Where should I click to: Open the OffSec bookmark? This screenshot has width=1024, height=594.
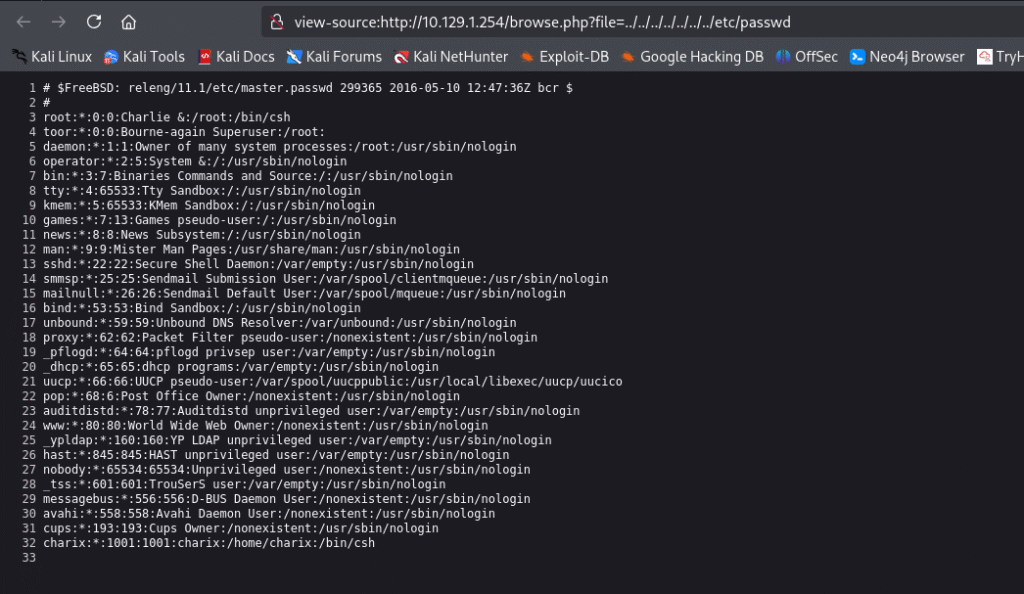coord(807,57)
